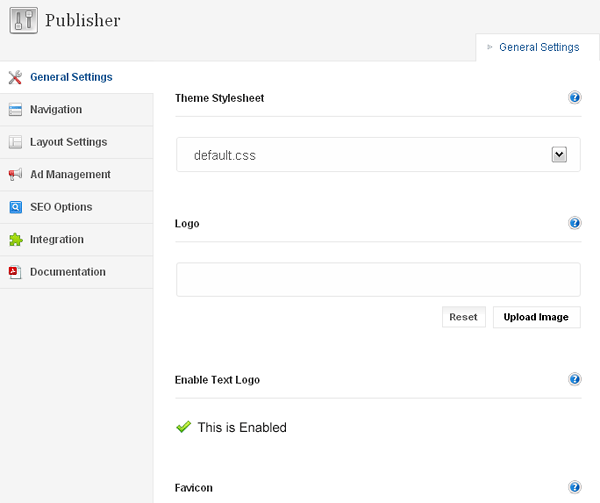Show help for Favicon option
Screen dimensions: 600x503
tap(575, 488)
